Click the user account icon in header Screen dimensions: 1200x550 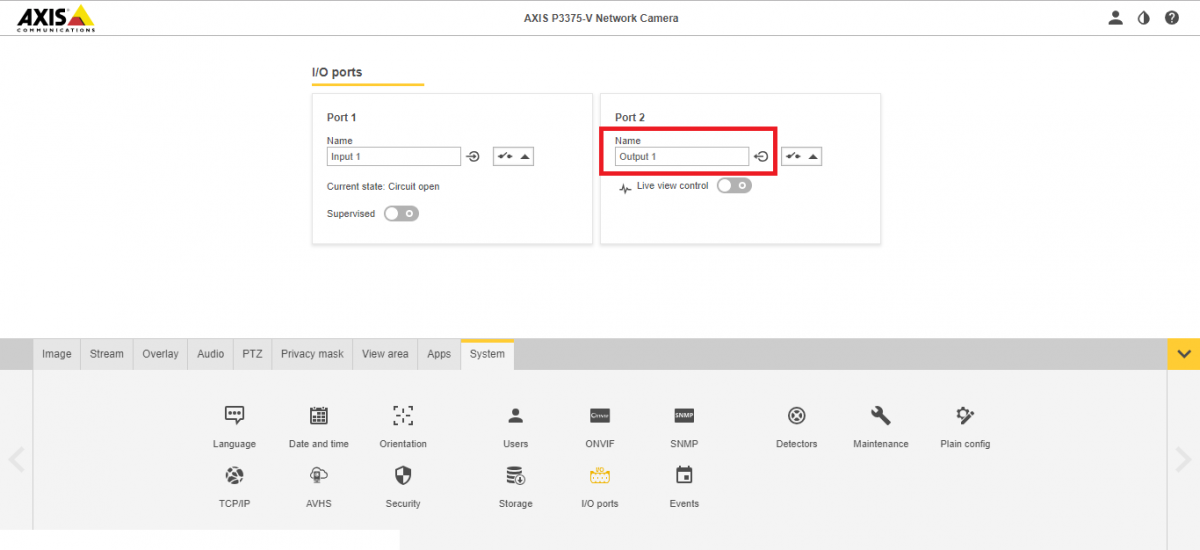click(x=1116, y=18)
